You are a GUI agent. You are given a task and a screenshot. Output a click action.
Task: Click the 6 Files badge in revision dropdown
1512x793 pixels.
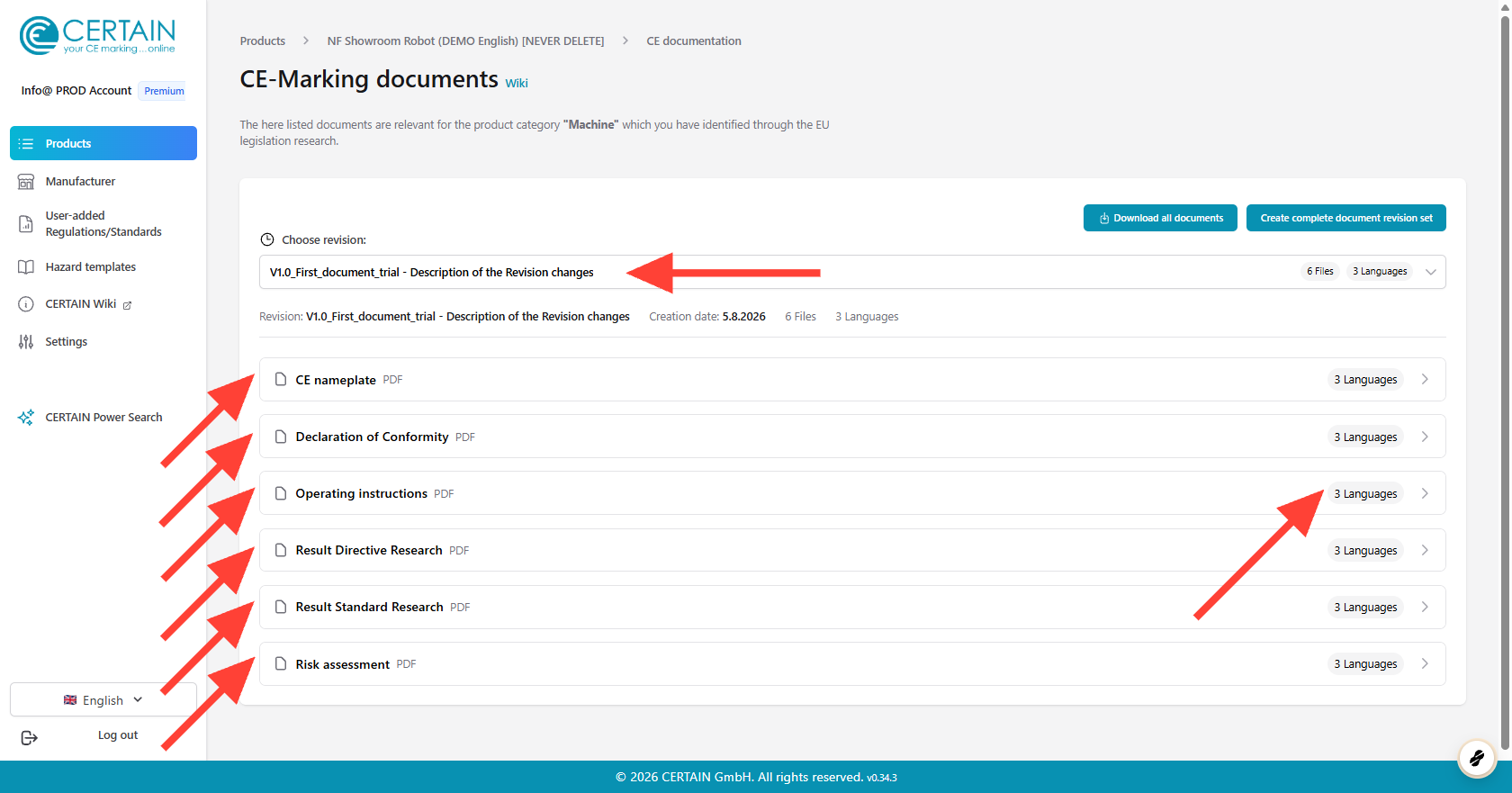point(1320,272)
